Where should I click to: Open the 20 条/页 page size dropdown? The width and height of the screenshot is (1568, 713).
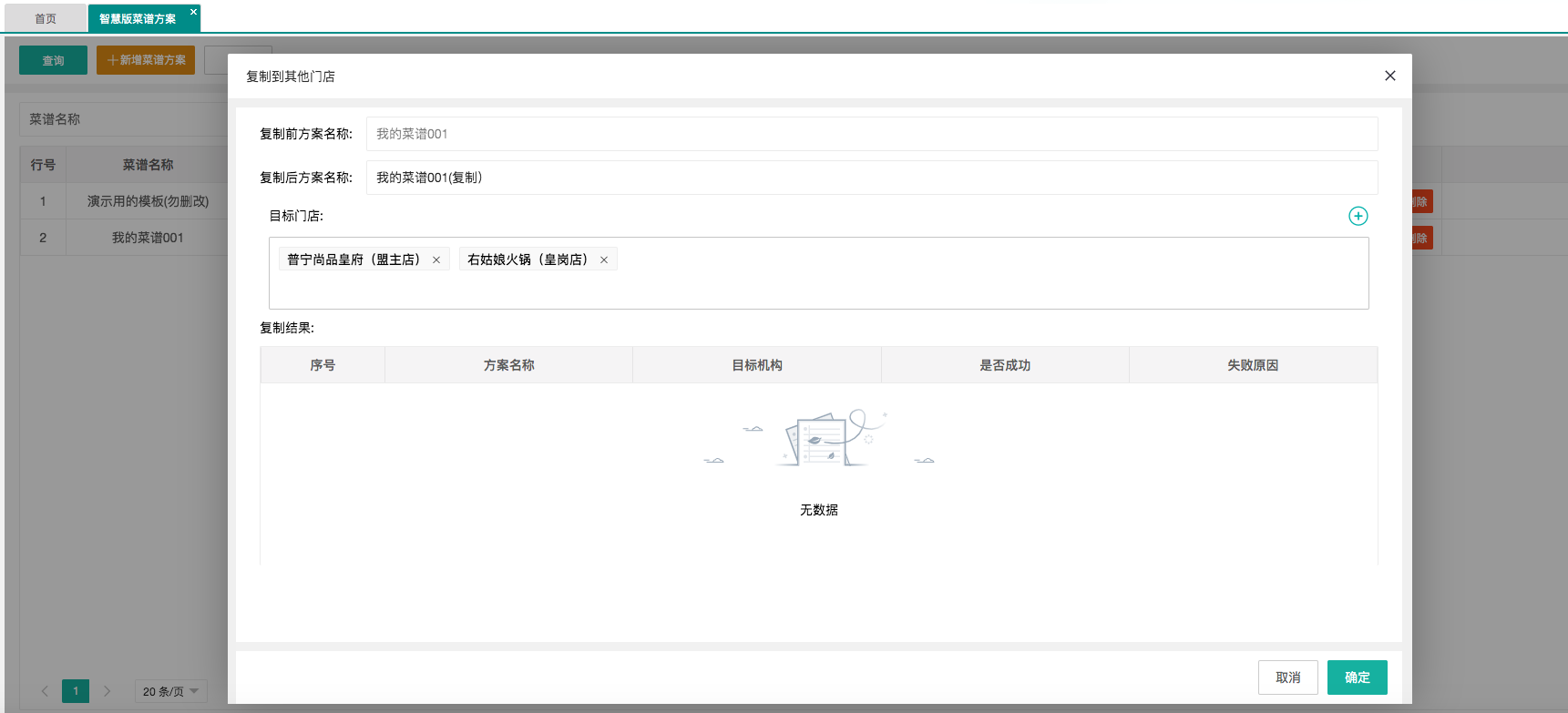click(x=170, y=691)
